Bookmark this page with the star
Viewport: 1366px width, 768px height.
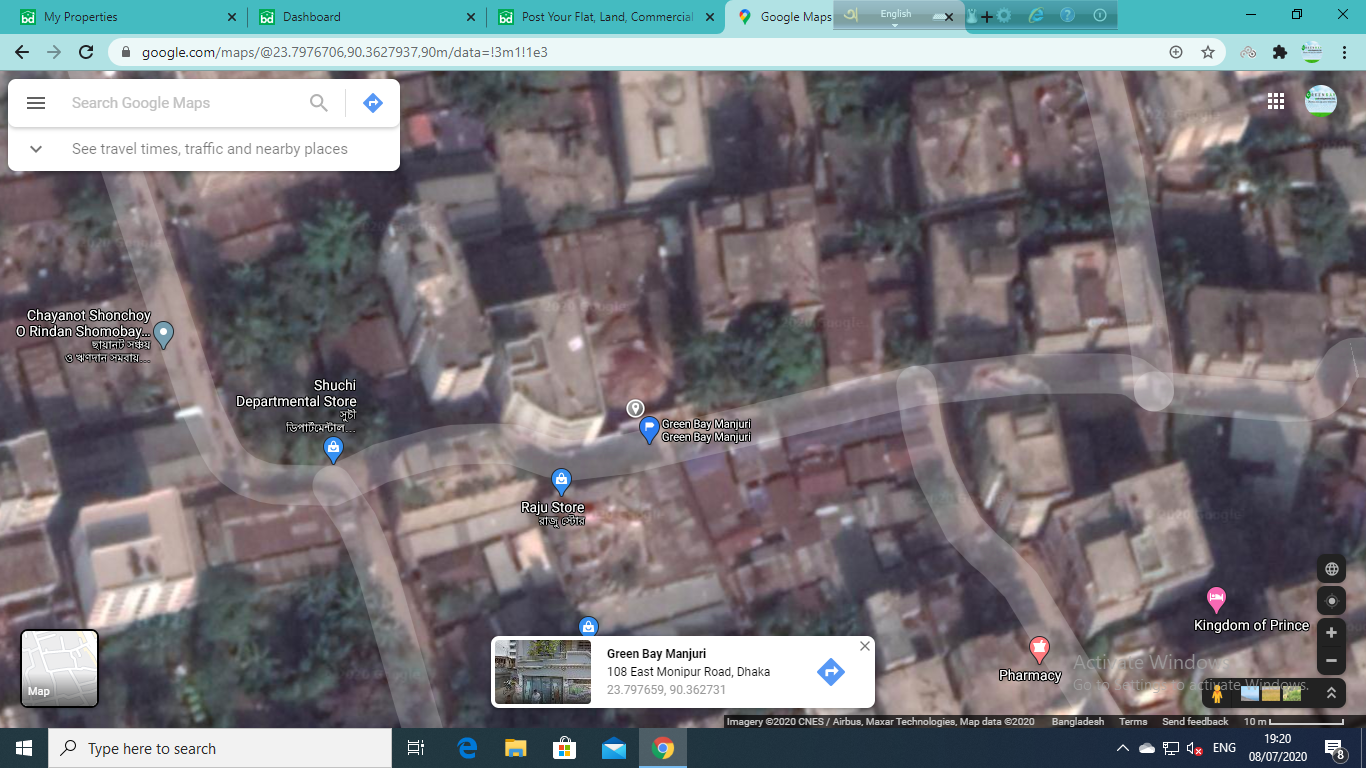tap(1208, 52)
